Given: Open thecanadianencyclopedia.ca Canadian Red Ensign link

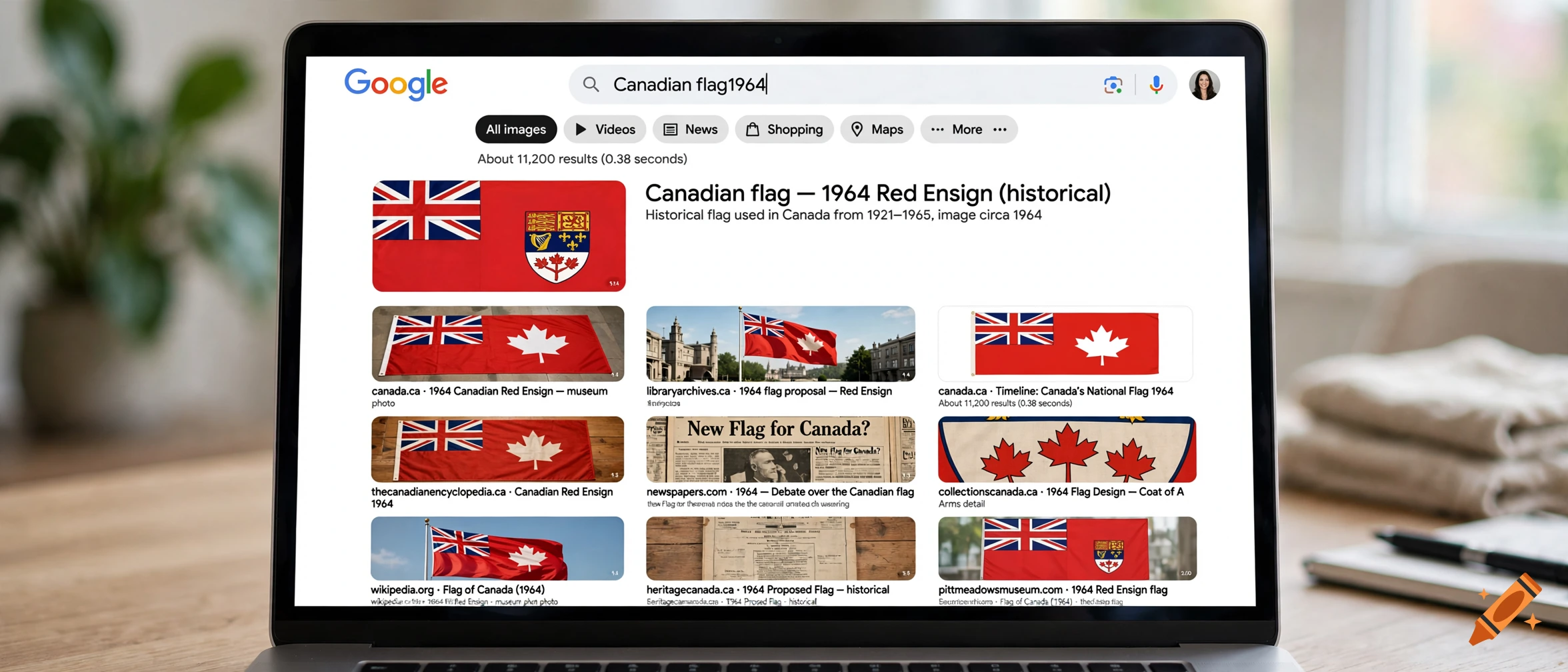Looking at the screenshot, I should pyautogui.click(x=492, y=497).
